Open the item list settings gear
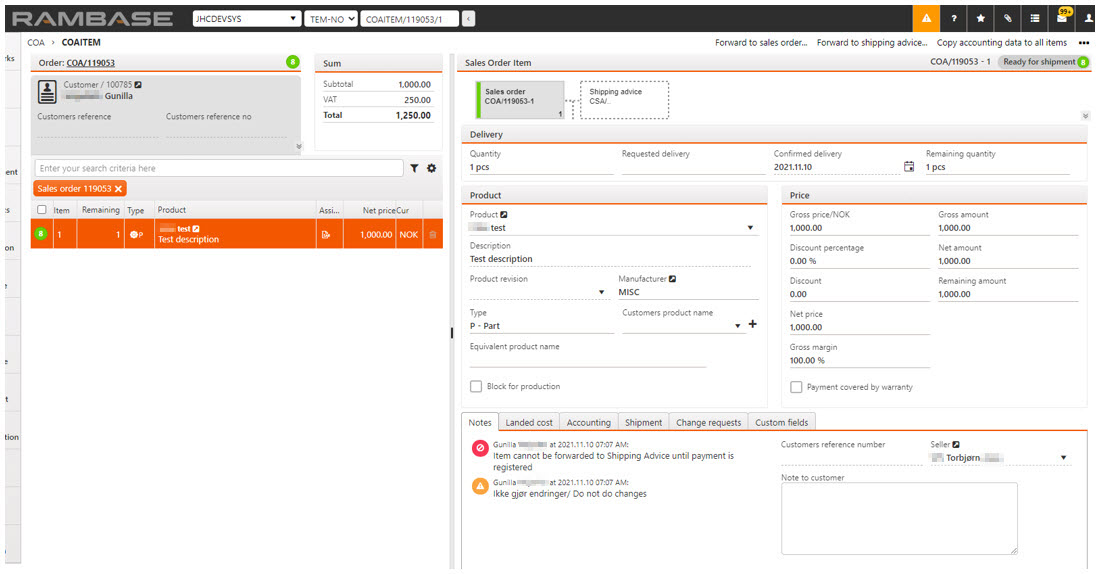Image resolution: width=1098 pixels, height=574 pixels. 432,169
